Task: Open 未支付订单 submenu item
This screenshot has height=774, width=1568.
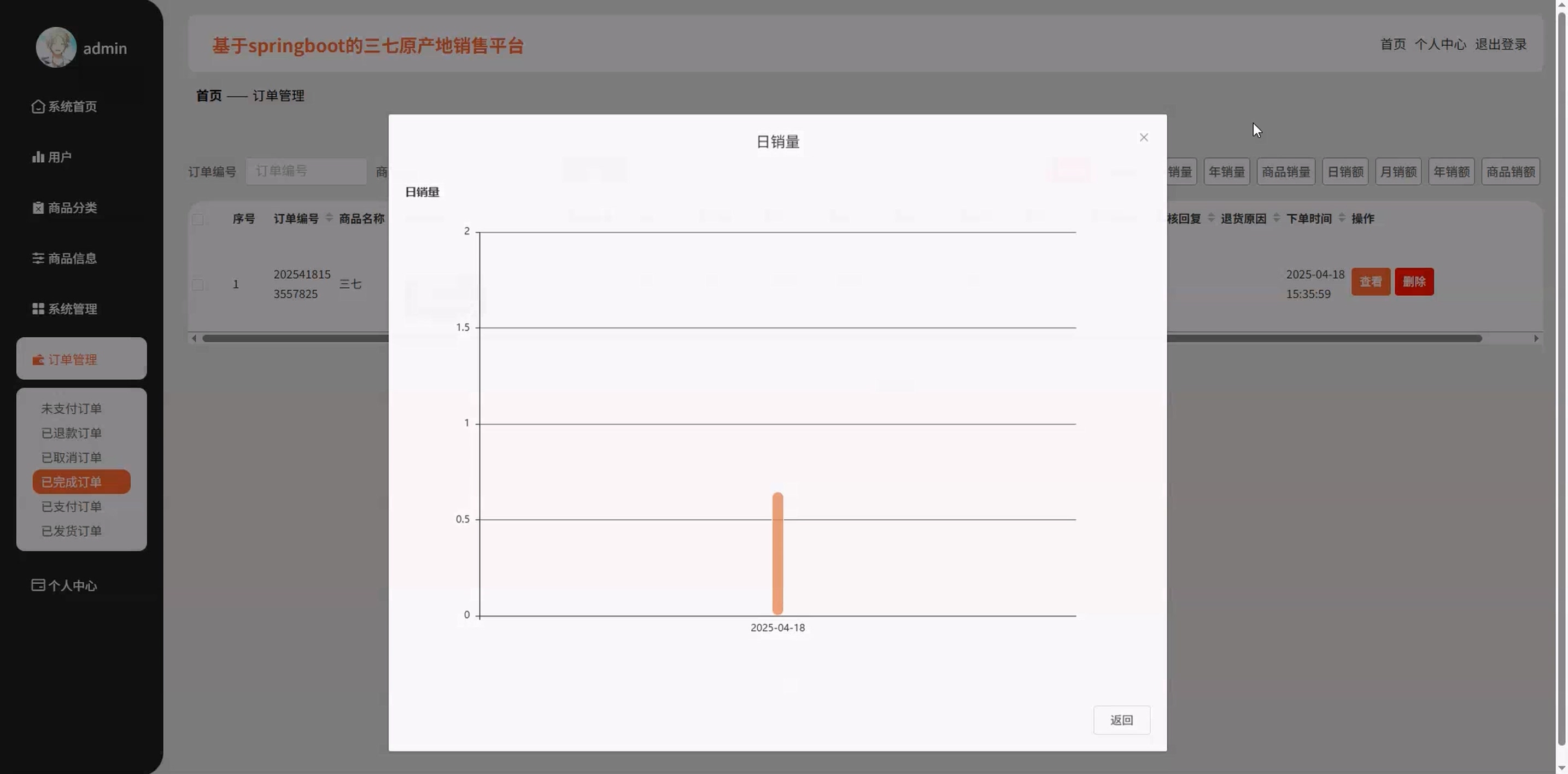Action: 71,409
